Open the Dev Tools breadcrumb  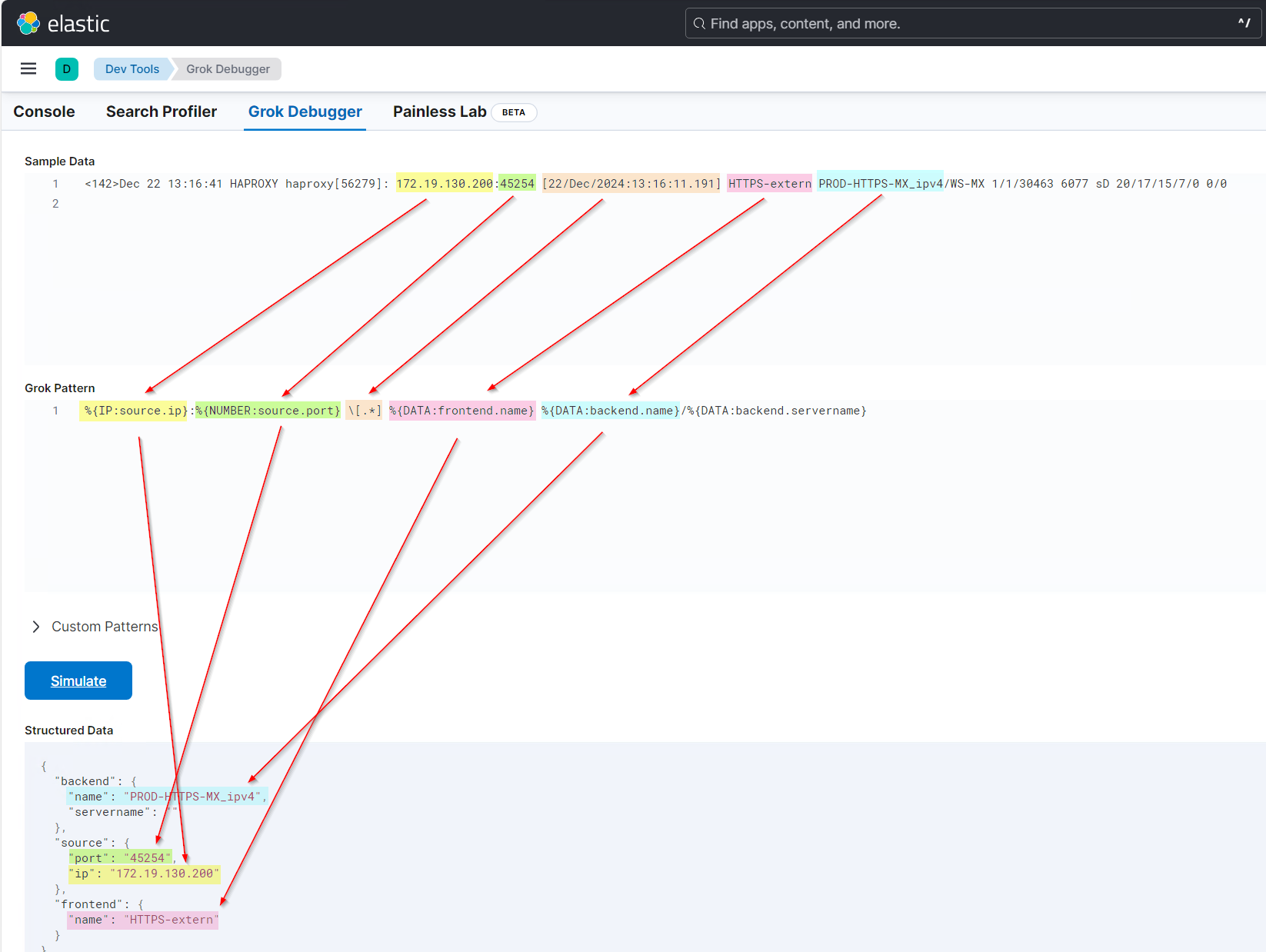[x=132, y=68]
